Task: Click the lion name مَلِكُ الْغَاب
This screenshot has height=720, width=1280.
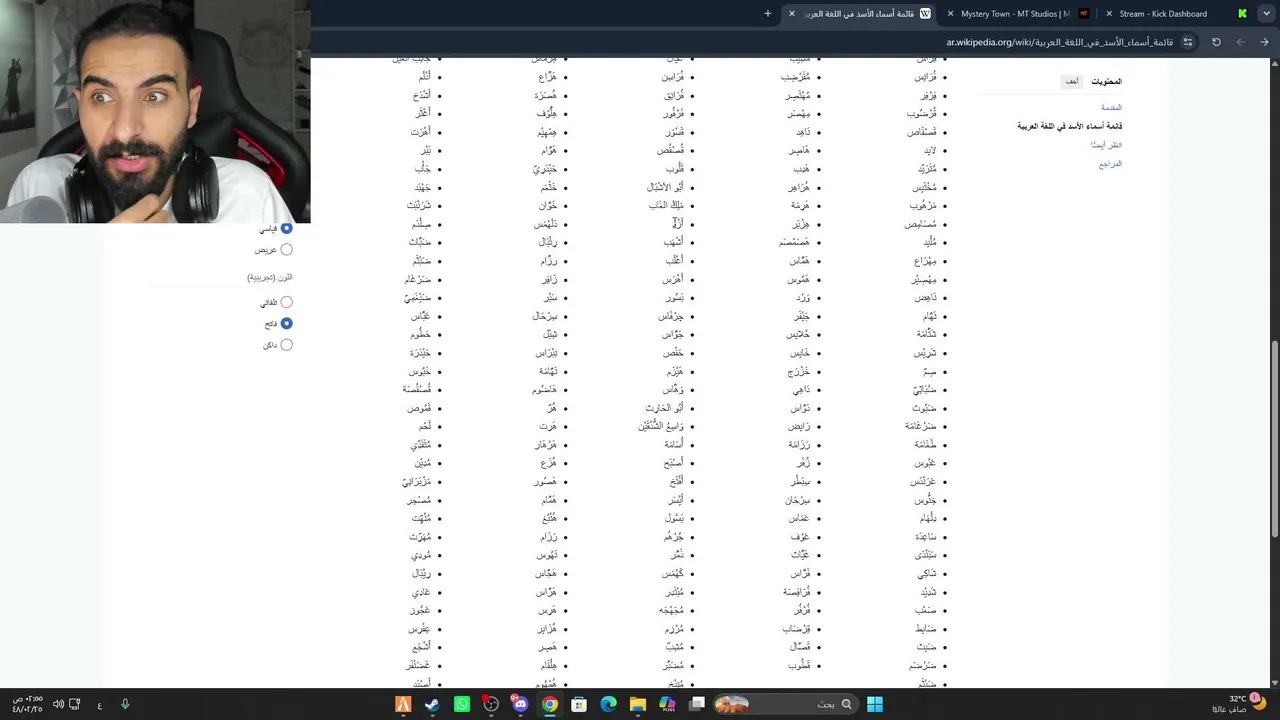Action: pyautogui.click(x=666, y=205)
